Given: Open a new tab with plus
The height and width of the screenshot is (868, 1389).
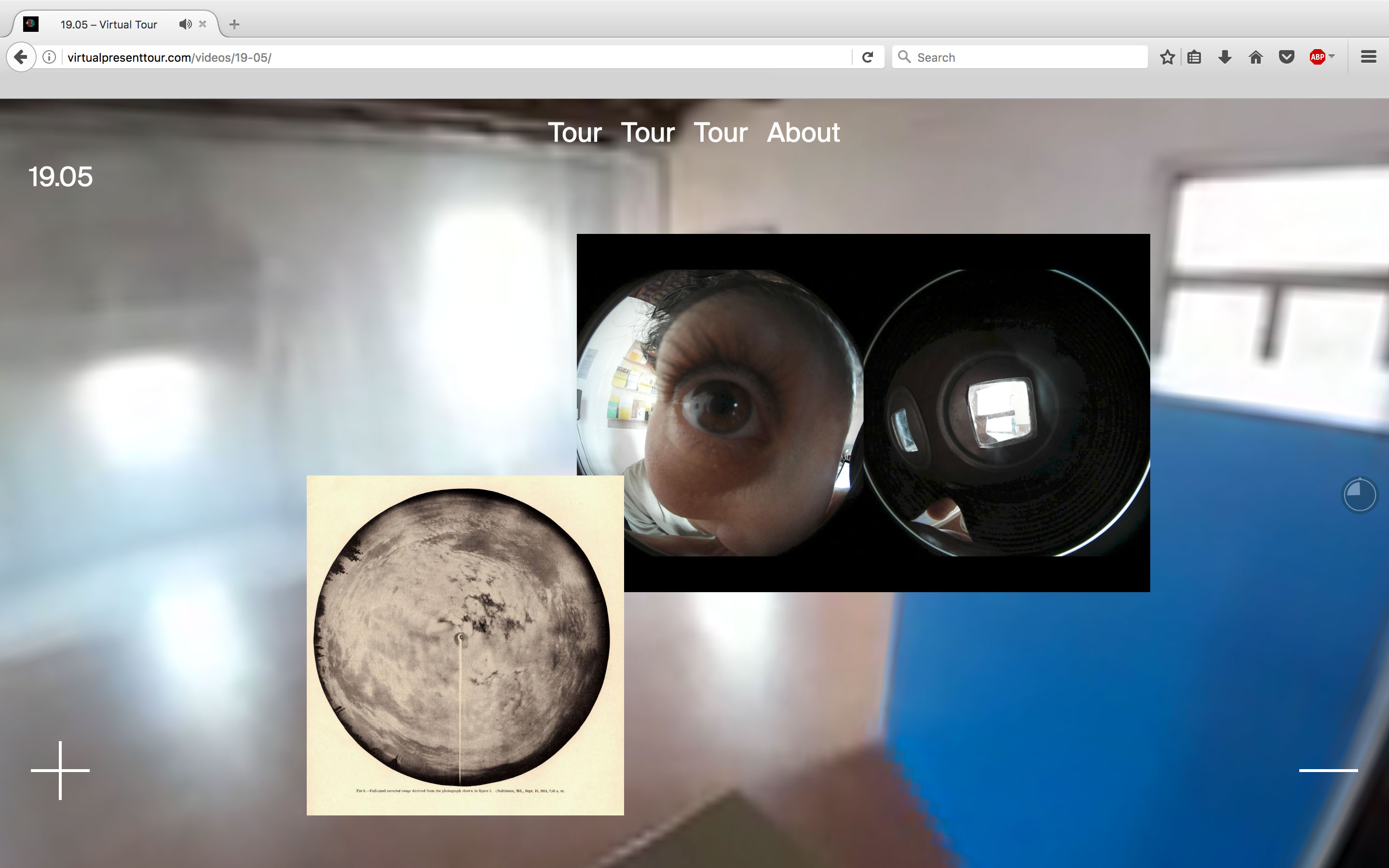Looking at the screenshot, I should point(234,24).
